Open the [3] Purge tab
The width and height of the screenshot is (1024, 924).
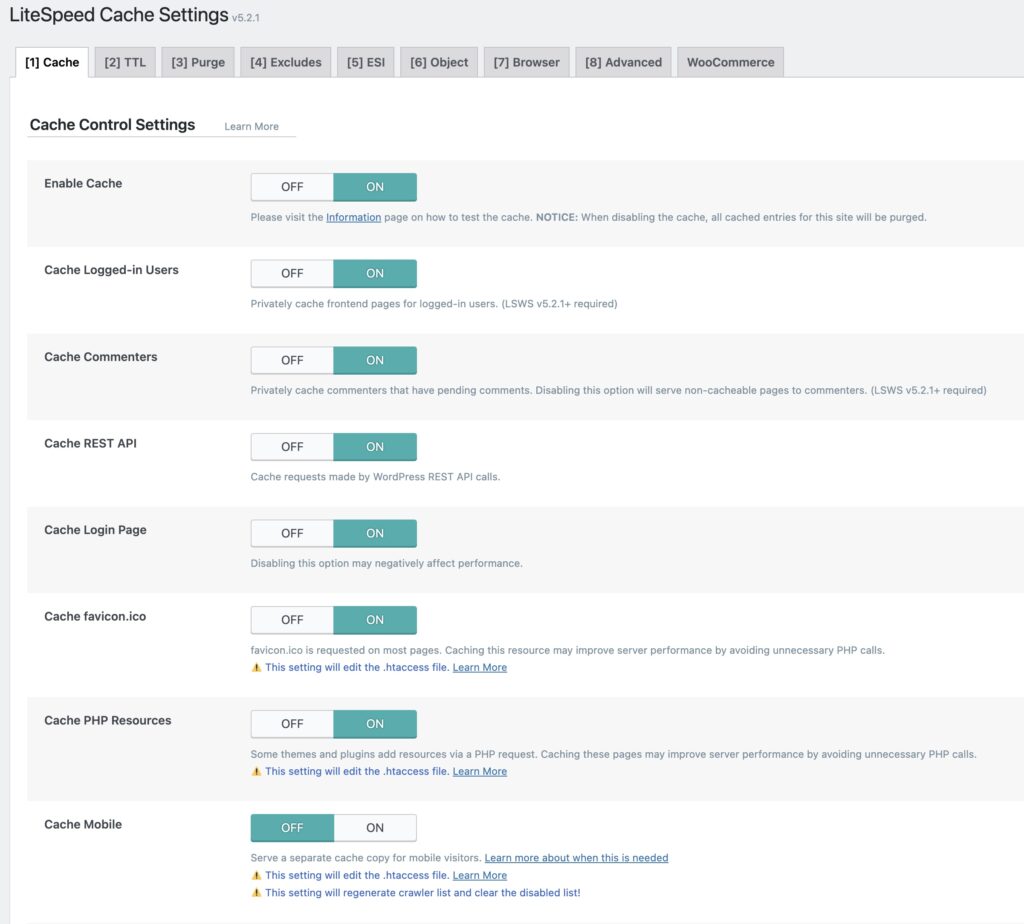[x=198, y=63]
